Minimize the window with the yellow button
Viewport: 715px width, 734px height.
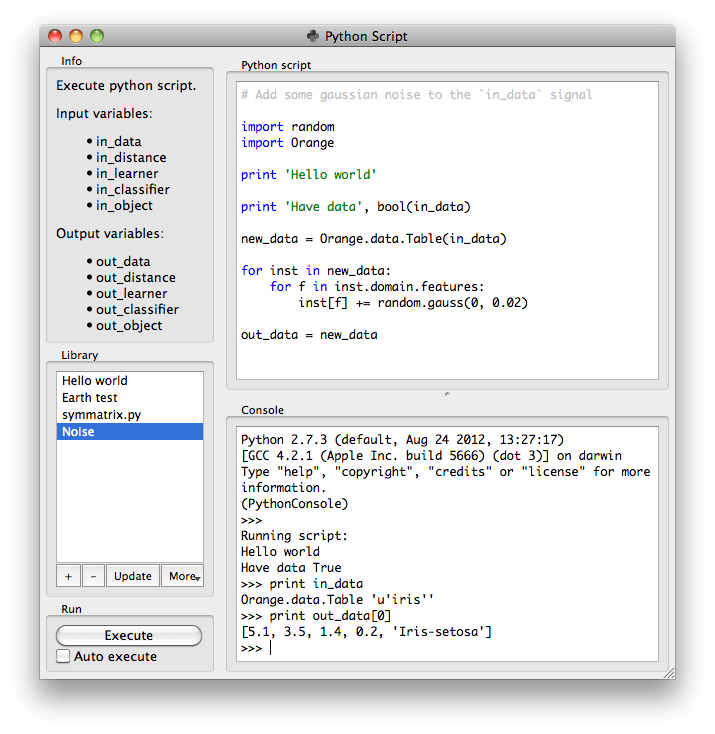(76, 36)
